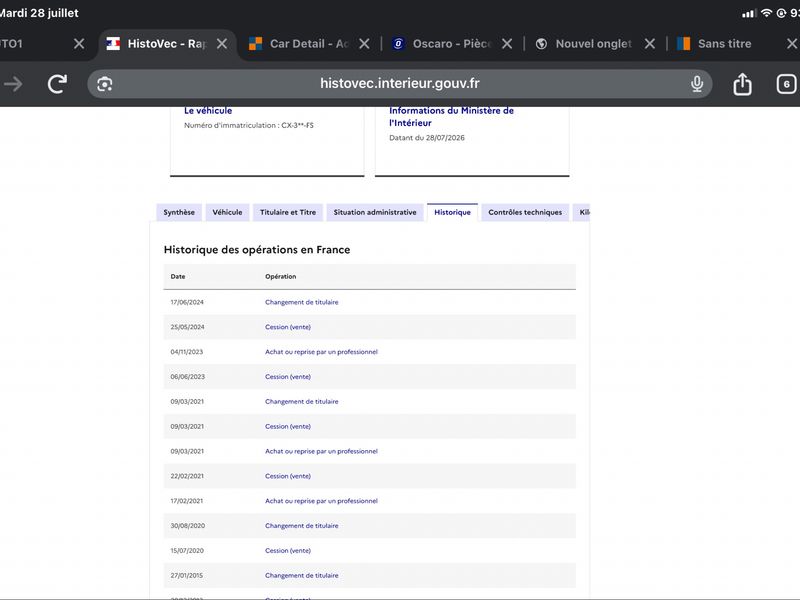This screenshot has width=800, height=600.
Task: Click the date cell 04/11/2023
Action: pyautogui.click(x=187, y=352)
